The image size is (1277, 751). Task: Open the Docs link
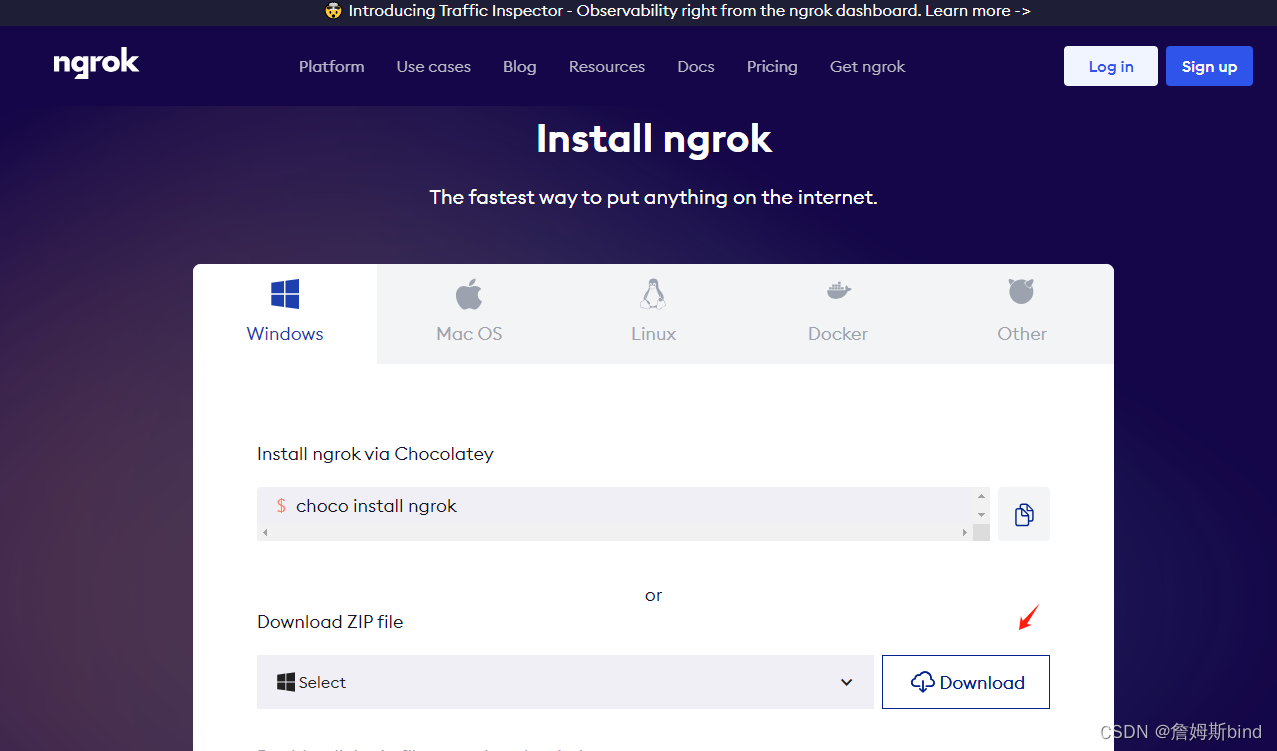pyautogui.click(x=695, y=67)
